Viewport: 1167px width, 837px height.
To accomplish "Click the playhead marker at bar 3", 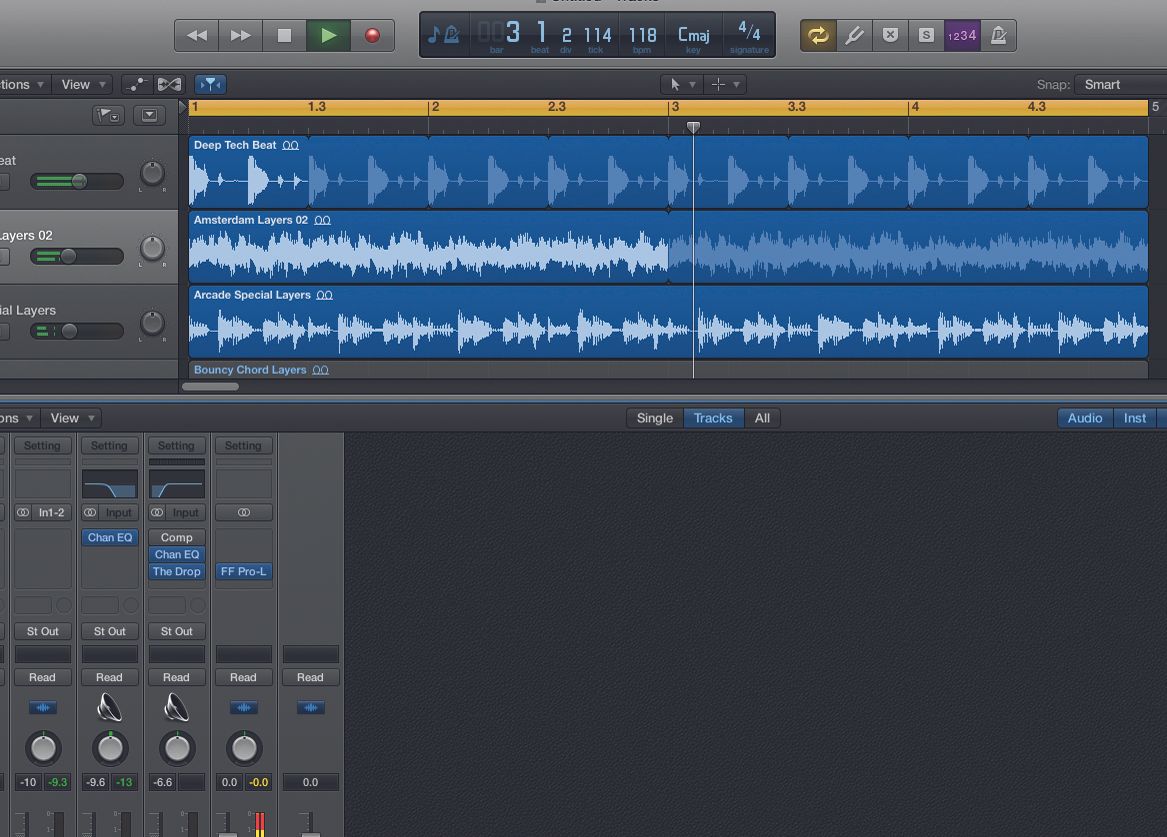I will [694, 127].
